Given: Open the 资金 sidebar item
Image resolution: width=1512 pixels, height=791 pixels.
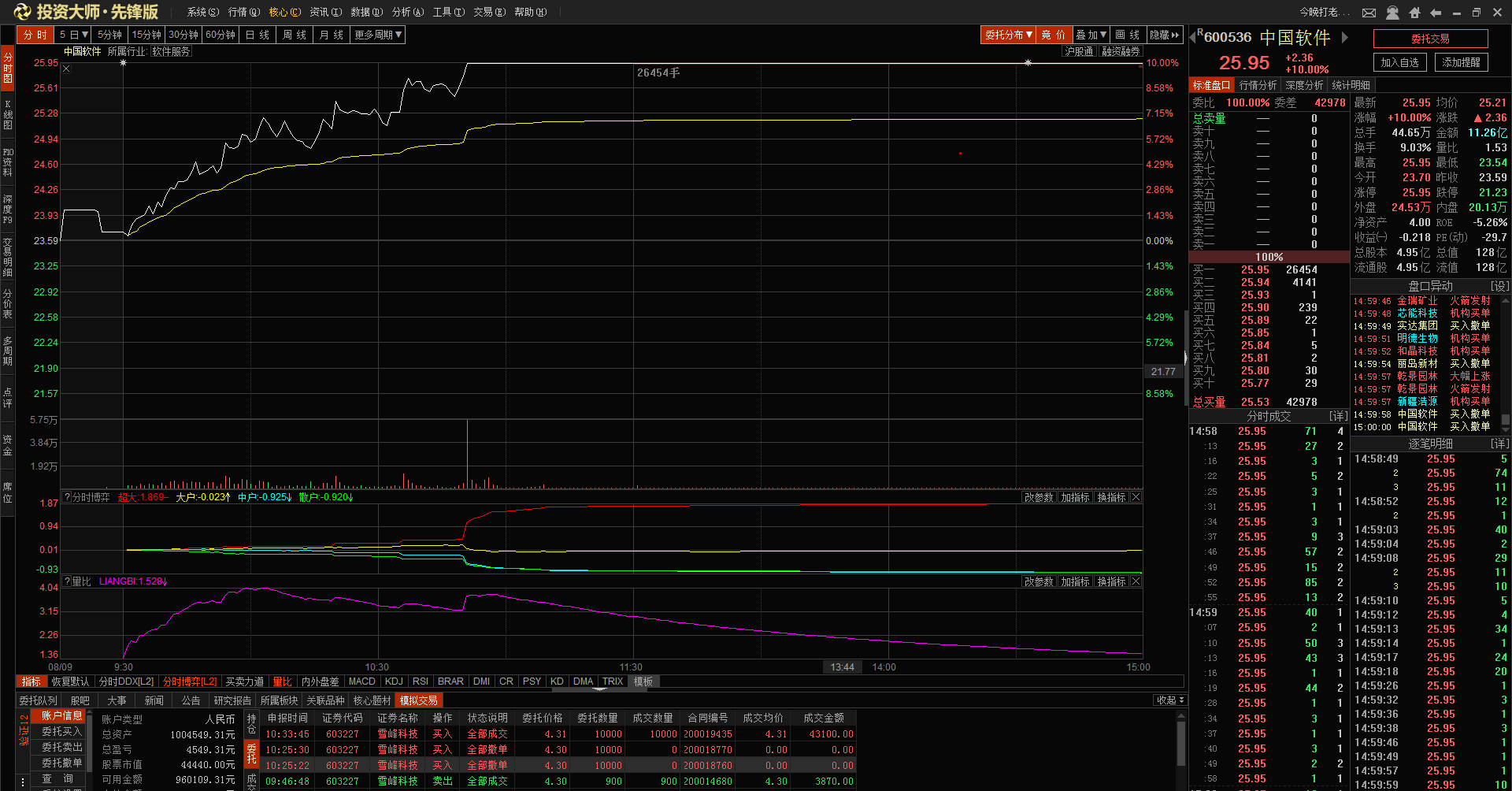Looking at the screenshot, I should pyautogui.click(x=8, y=445).
